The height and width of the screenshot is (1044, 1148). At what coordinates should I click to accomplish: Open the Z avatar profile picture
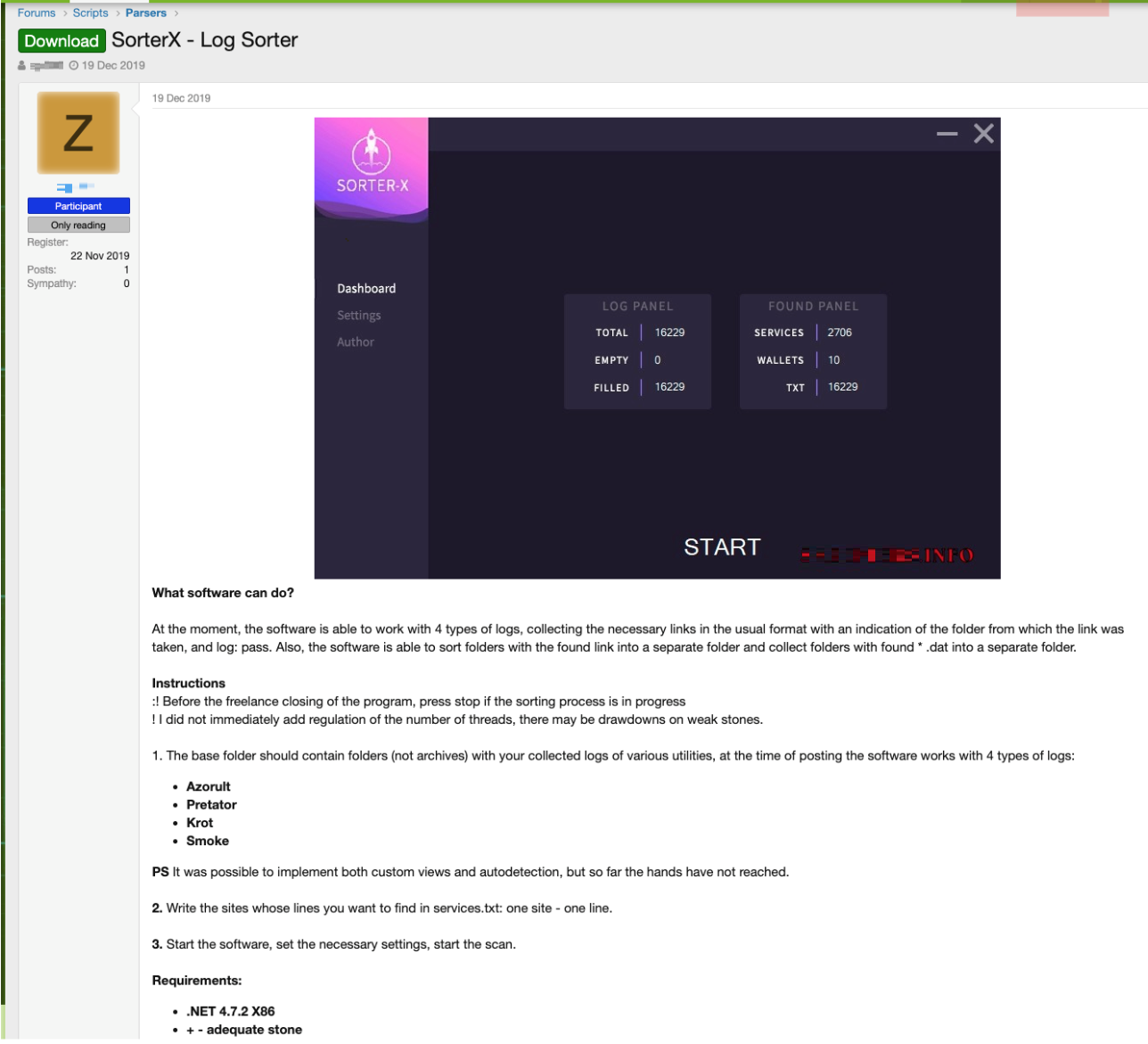click(78, 133)
